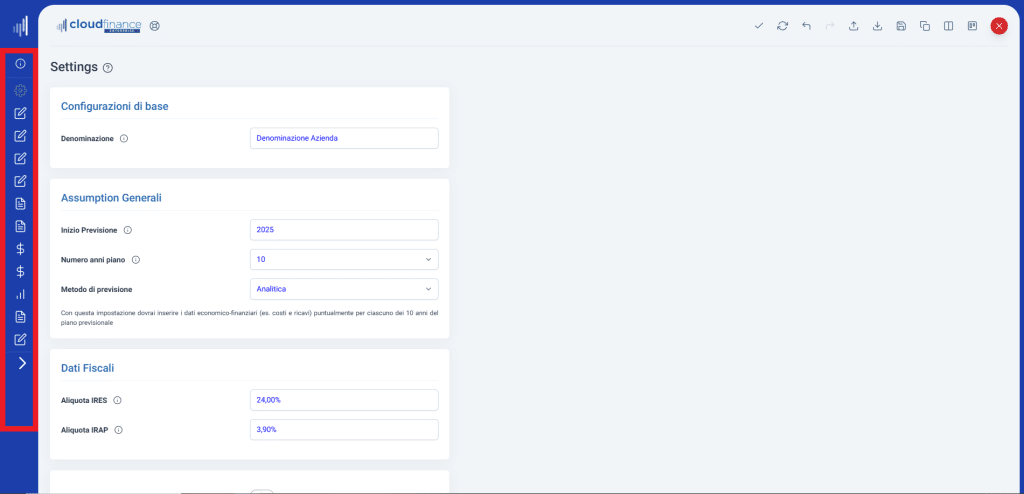Click the duplicate copy icon

[925, 26]
